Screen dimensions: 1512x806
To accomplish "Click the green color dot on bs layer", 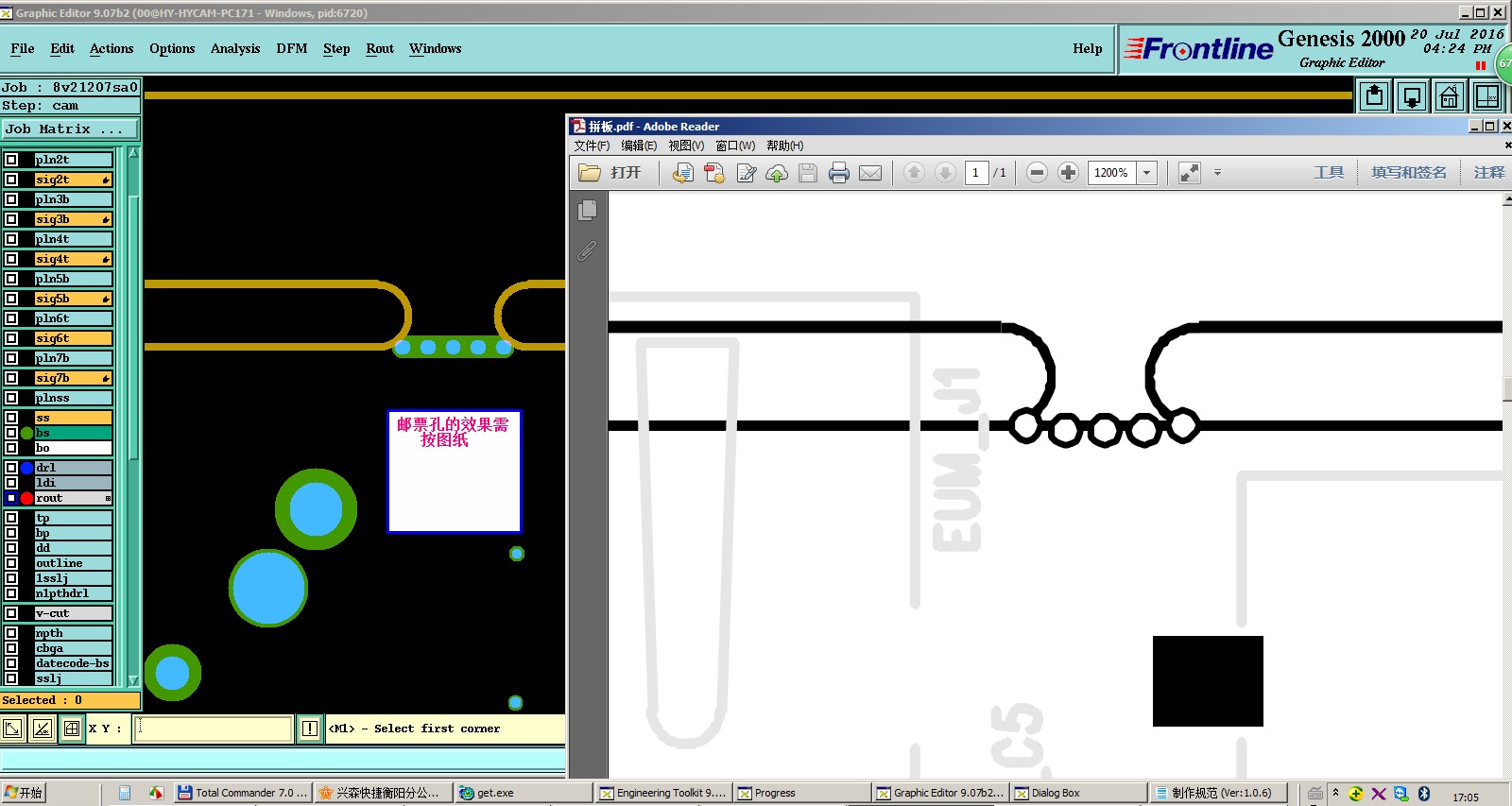I will click(x=27, y=433).
